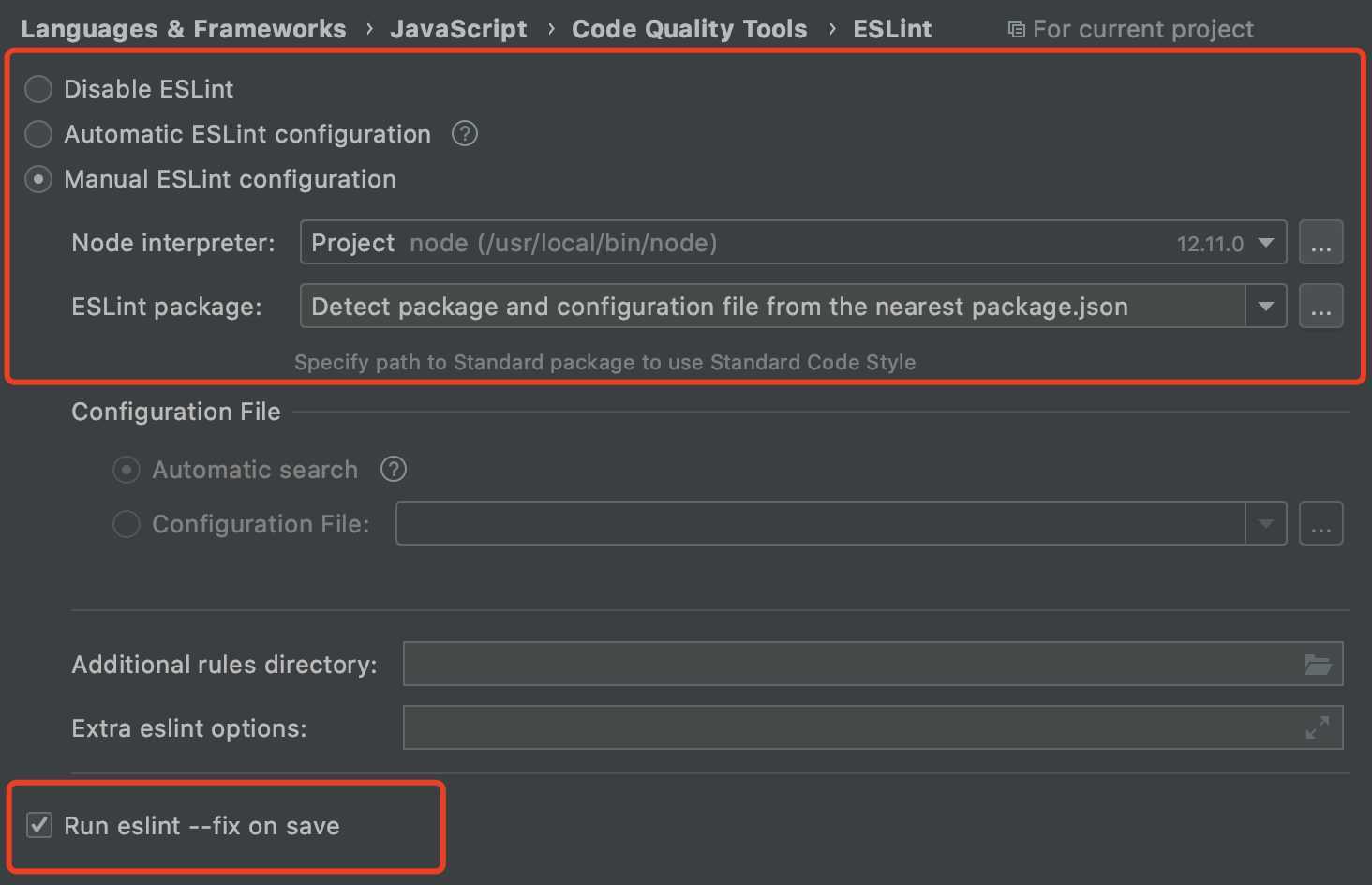Viewport: 1372px width, 885px height.
Task: Go to Code Quality Tools breadcrumb
Action: point(690,29)
